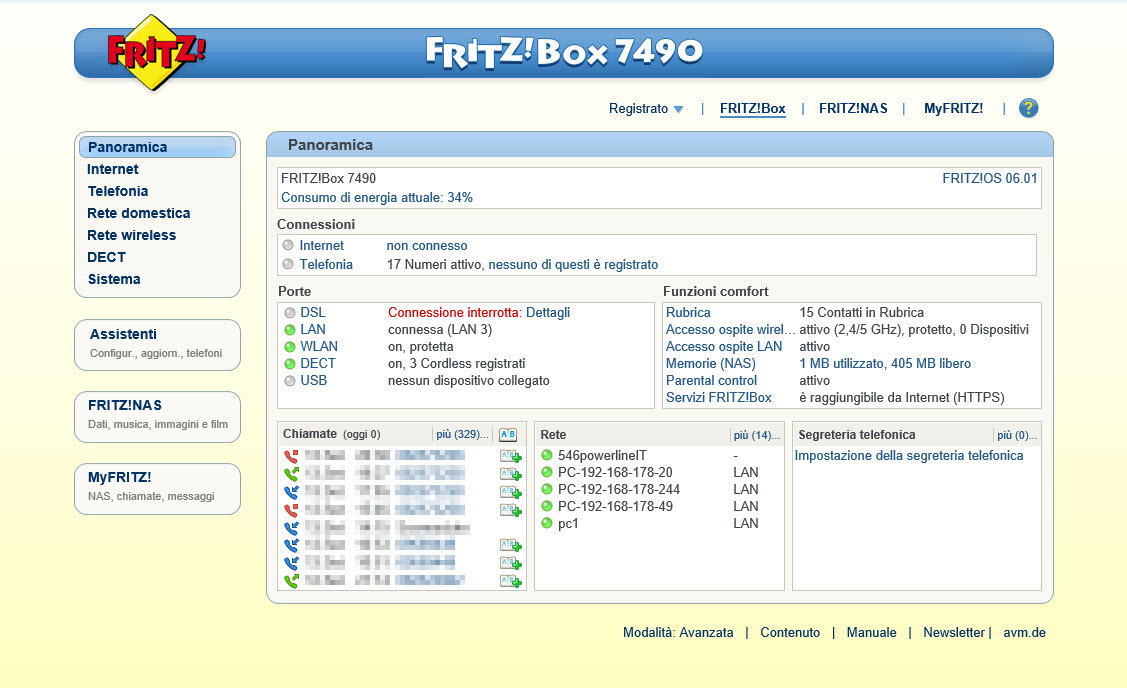Open the sidebar MyFRITZ! box (NAS, chiamate, messaggi)
The image size is (1127, 688).
pos(157,489)
